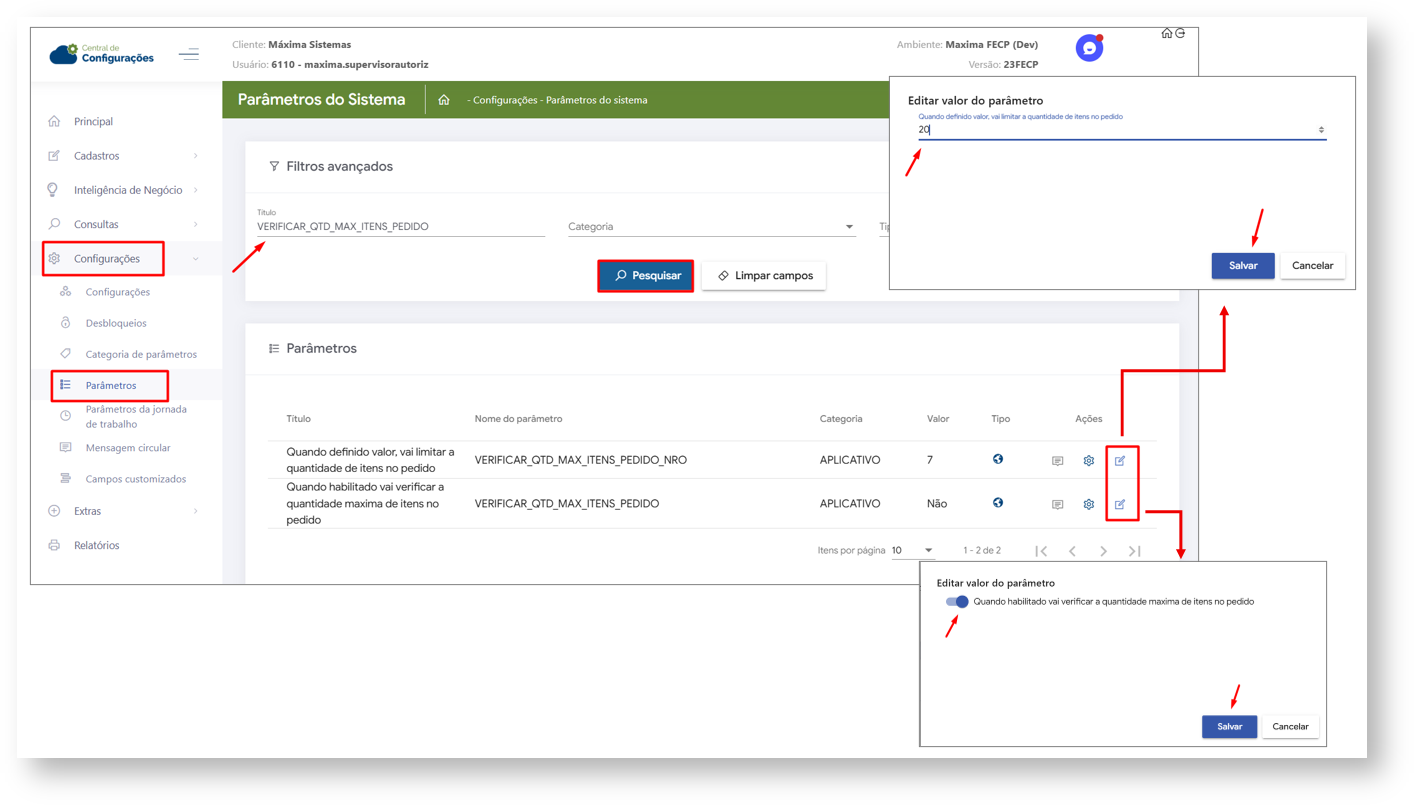Click the globe type icon in first row

(998, 460)
